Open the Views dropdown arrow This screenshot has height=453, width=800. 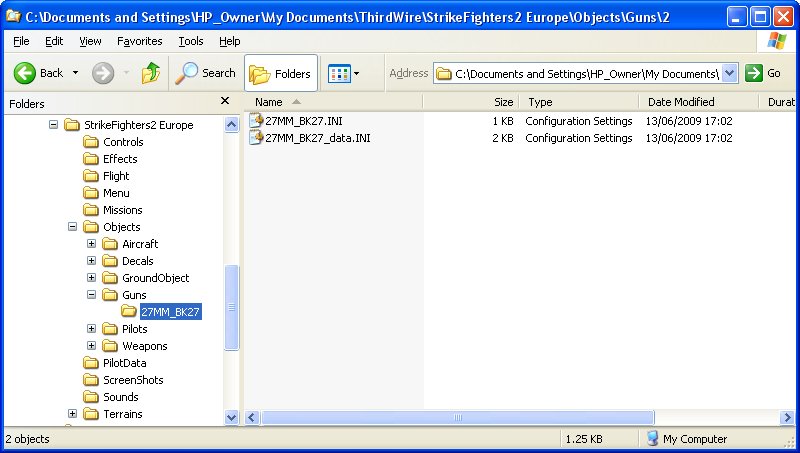(x=356, y=73)
